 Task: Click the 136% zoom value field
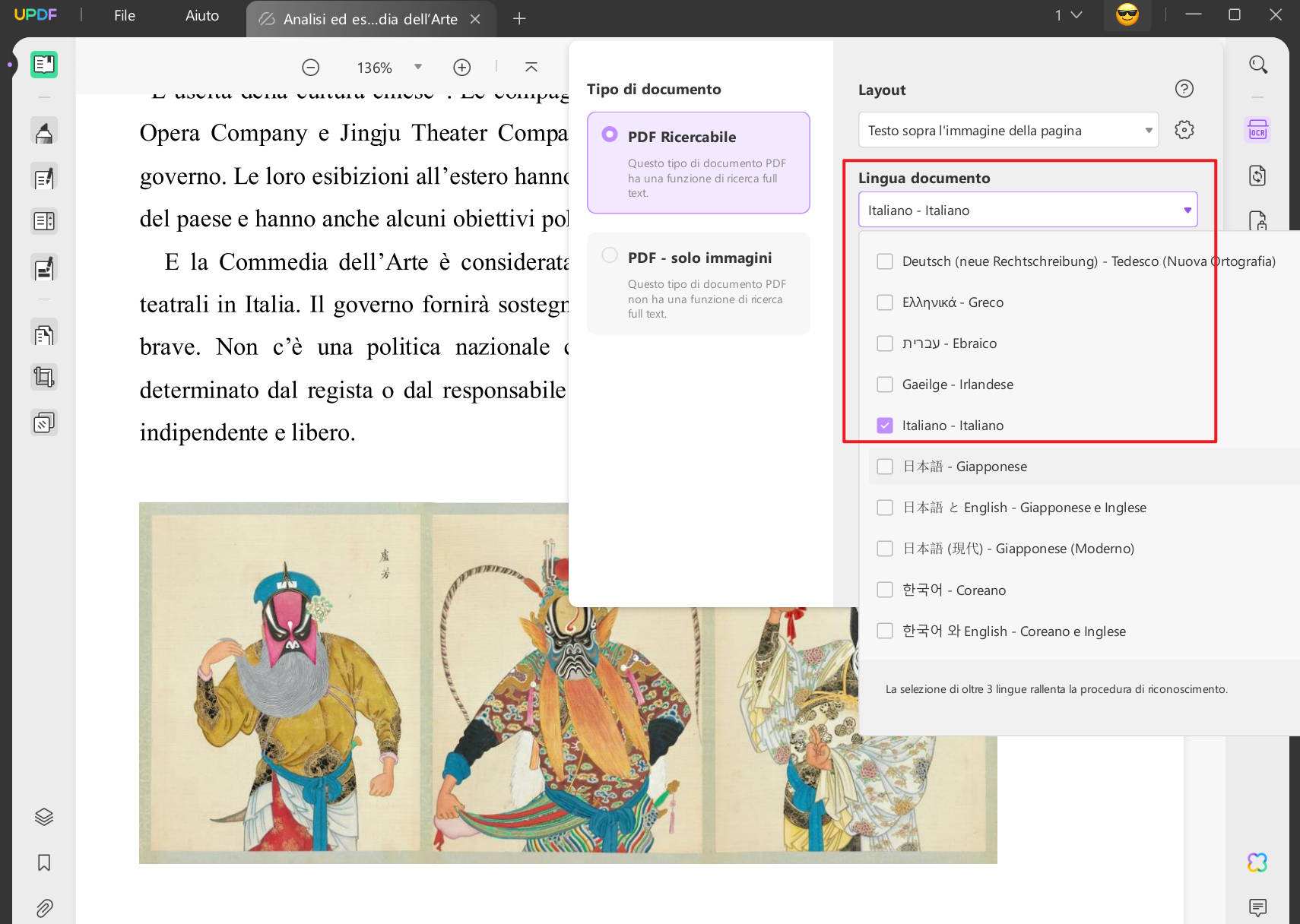pos(375,68)
